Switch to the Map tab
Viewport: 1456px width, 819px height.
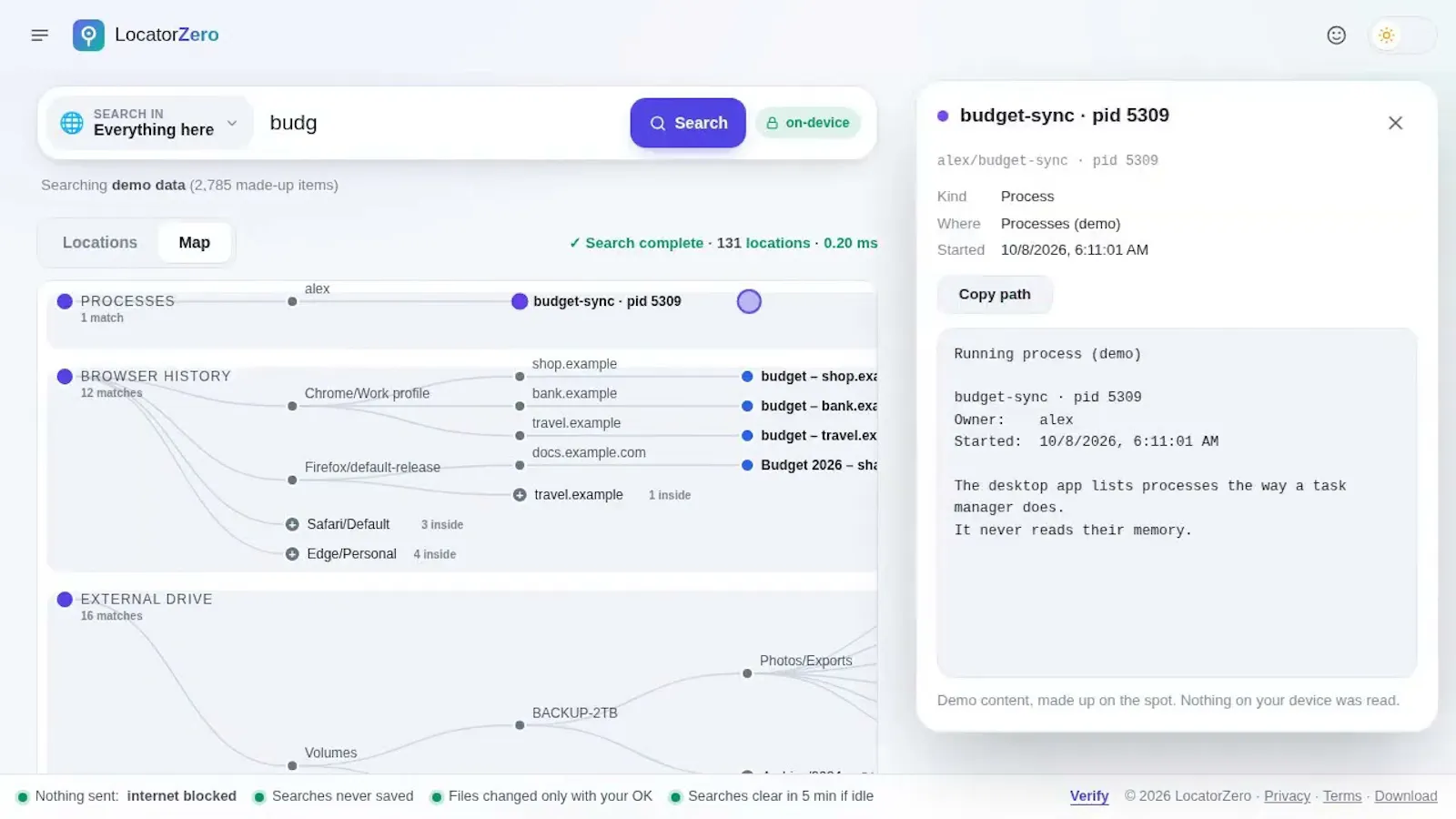[194, 243]
